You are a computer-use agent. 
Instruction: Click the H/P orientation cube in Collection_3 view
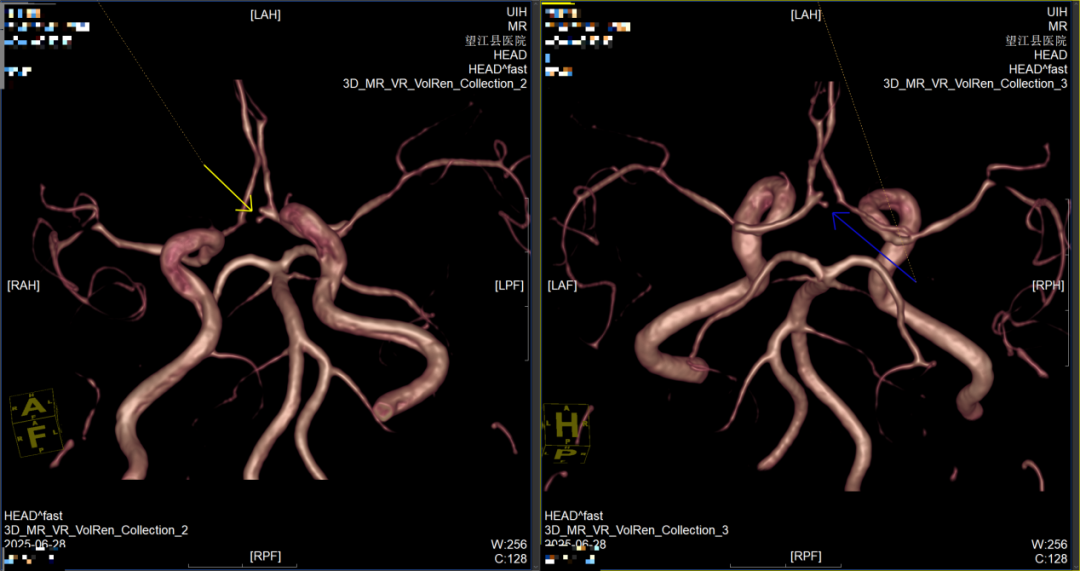tap(570, 433)
